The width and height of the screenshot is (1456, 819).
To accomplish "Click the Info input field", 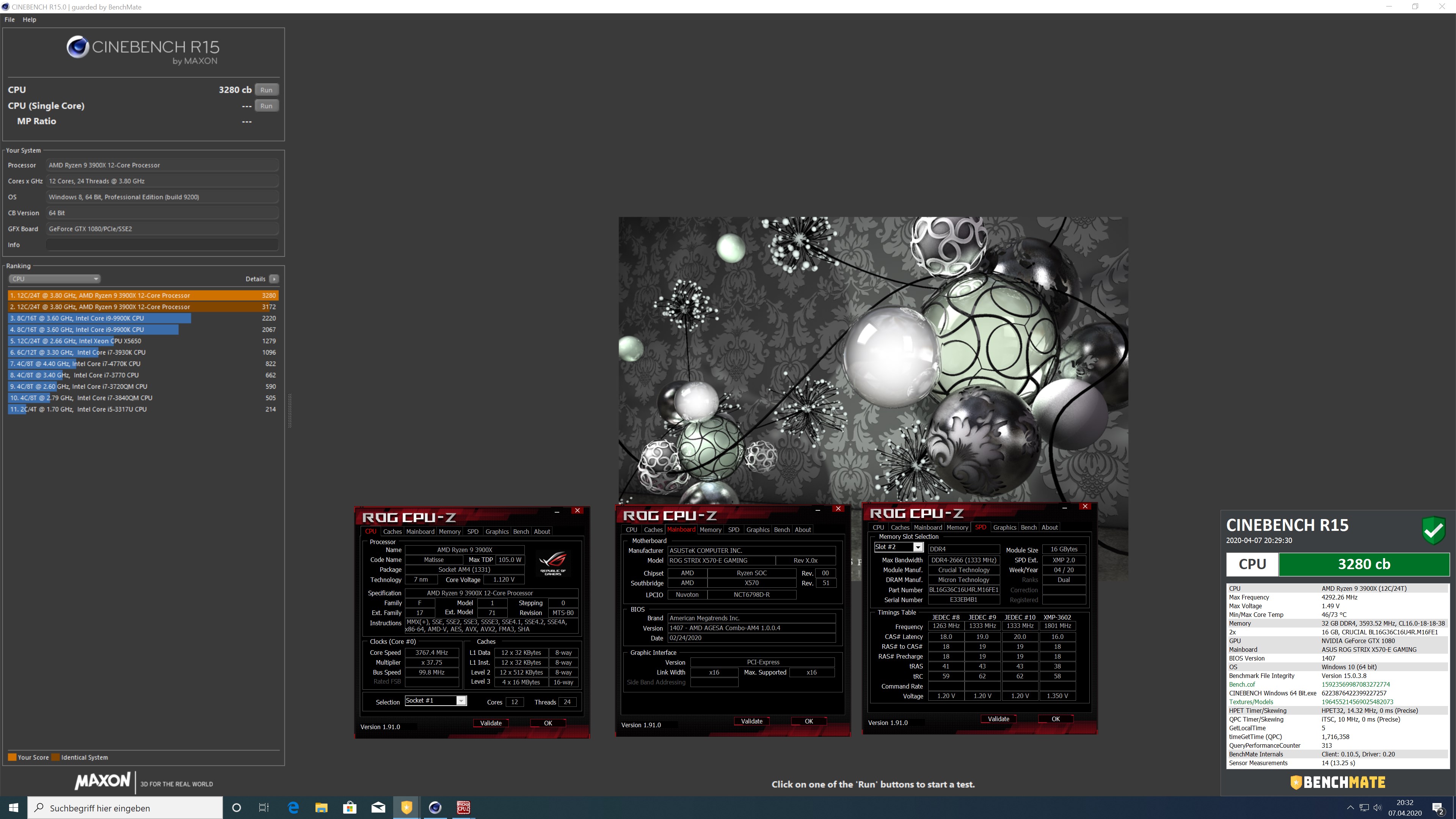I will [162, 245].
